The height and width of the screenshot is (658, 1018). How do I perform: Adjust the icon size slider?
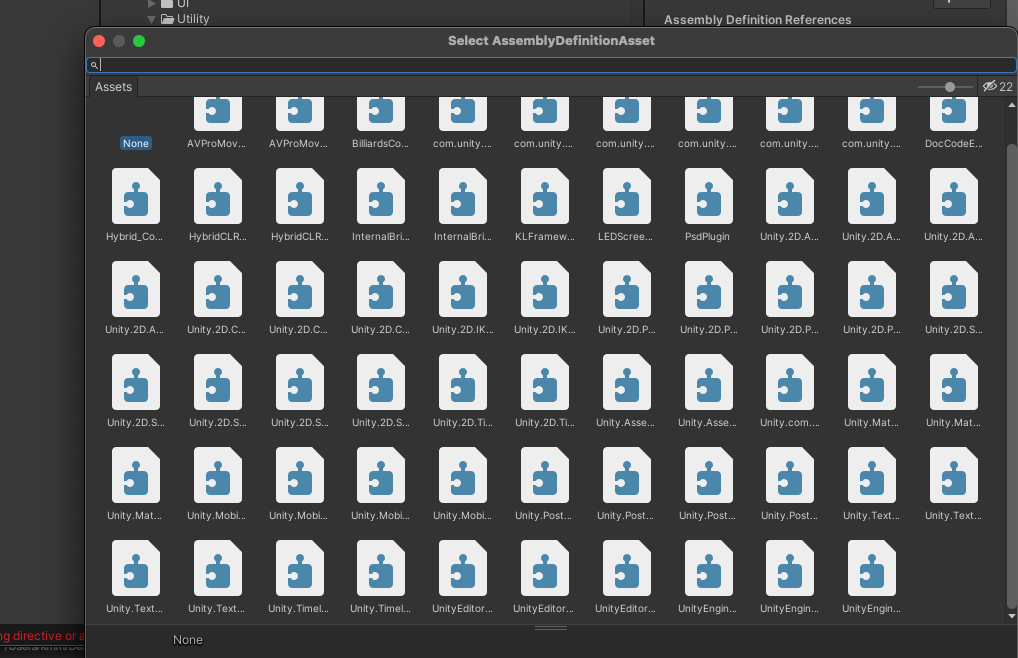coord(949,87)
